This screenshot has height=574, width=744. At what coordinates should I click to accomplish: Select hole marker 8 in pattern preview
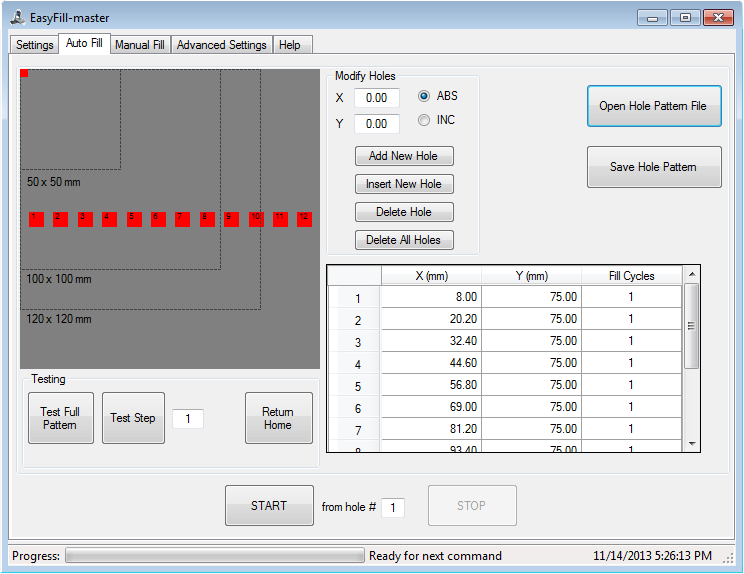[207, 219]
